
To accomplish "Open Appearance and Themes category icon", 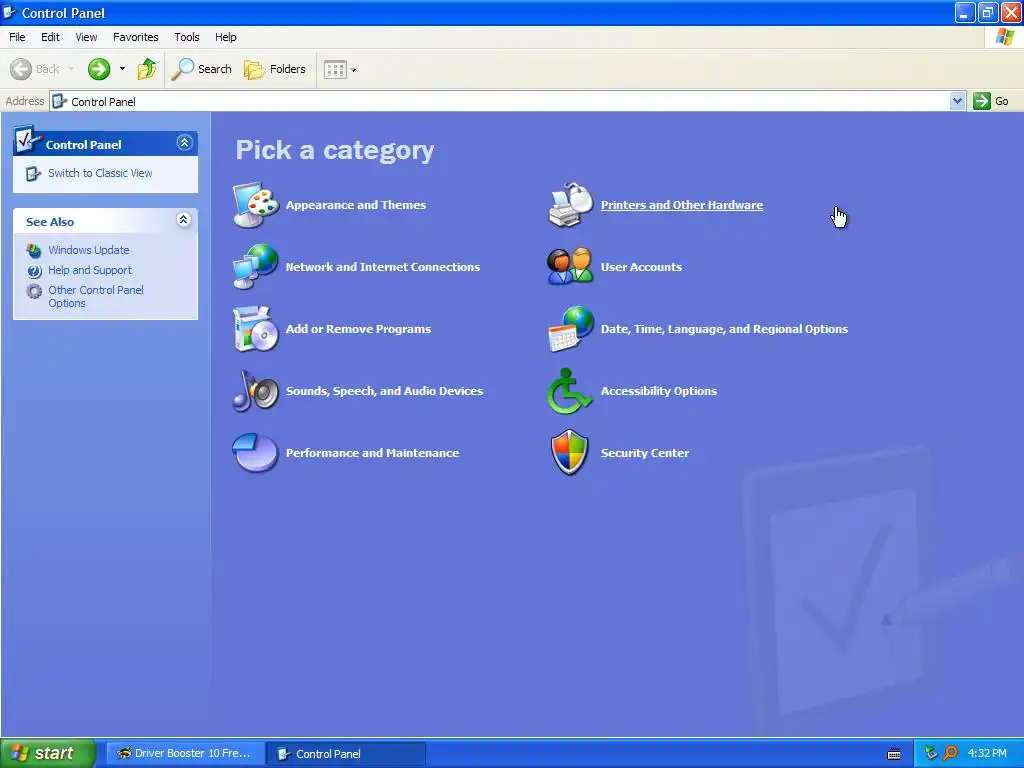I will (x=256, y=205).
